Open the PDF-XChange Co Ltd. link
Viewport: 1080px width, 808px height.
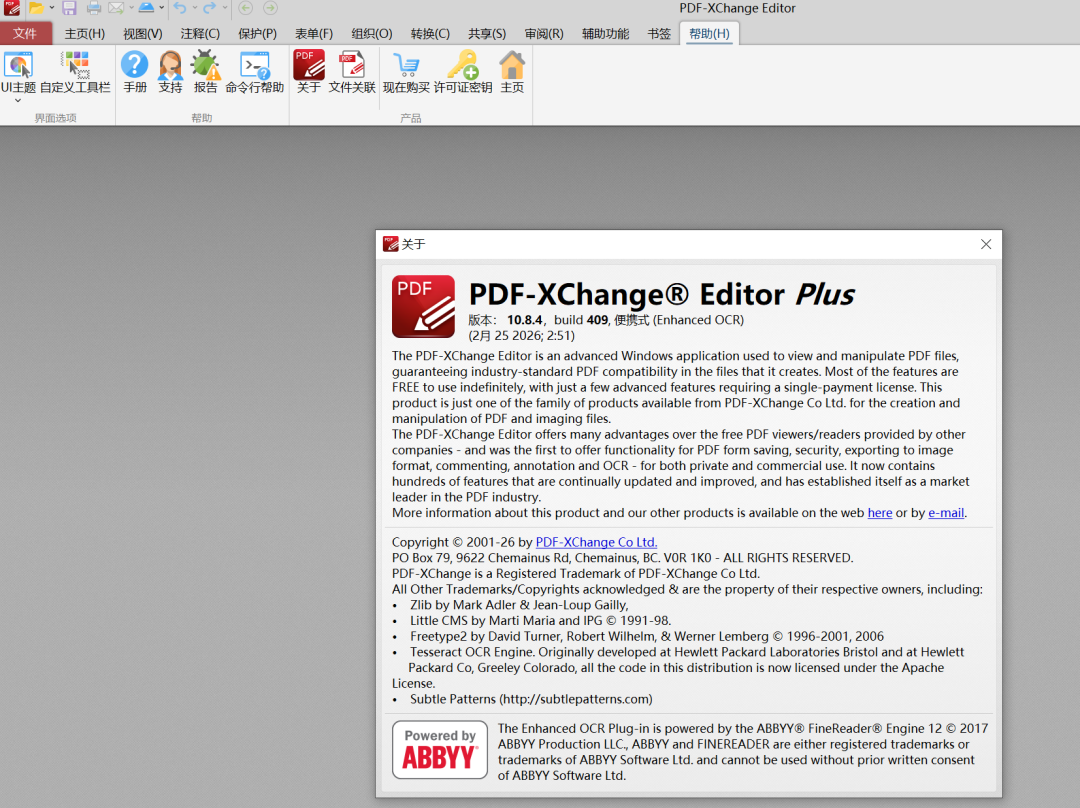[x=596, y=542]
